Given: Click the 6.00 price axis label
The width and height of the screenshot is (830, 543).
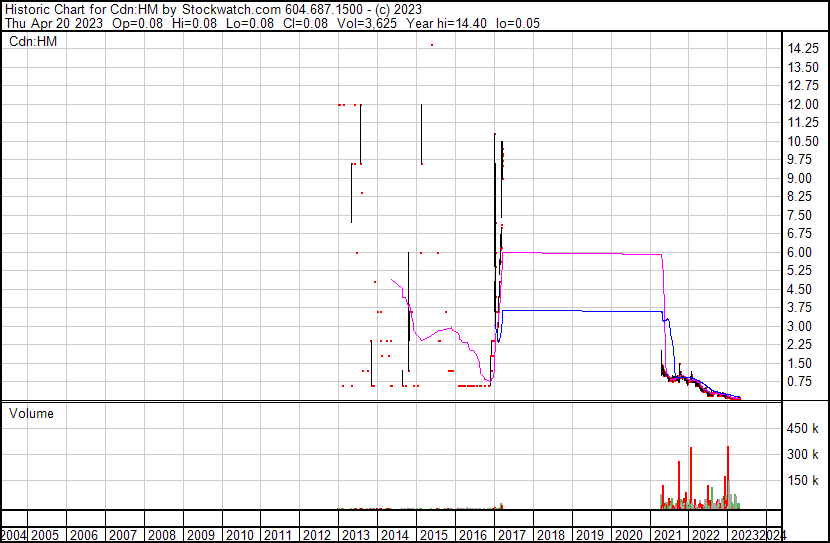Looking at the screenshot, I should pyautogui.click(x=801, y=252).
